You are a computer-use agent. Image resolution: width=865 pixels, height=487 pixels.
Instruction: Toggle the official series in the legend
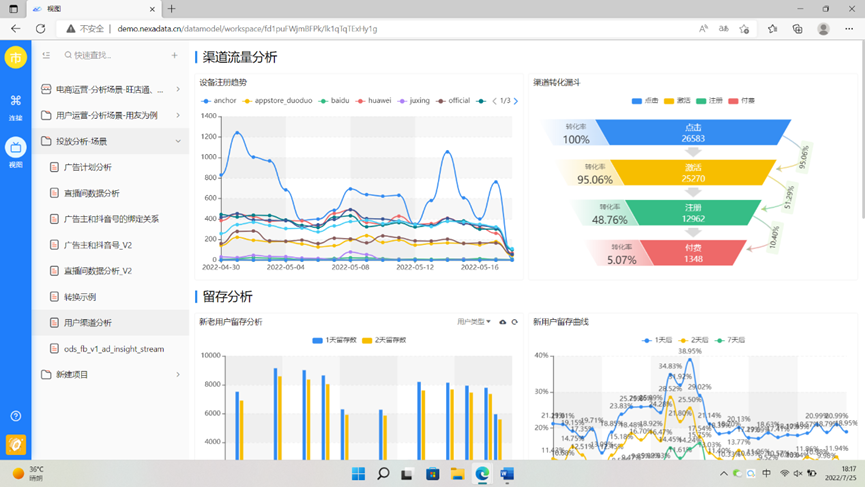(x=453, y=101)
